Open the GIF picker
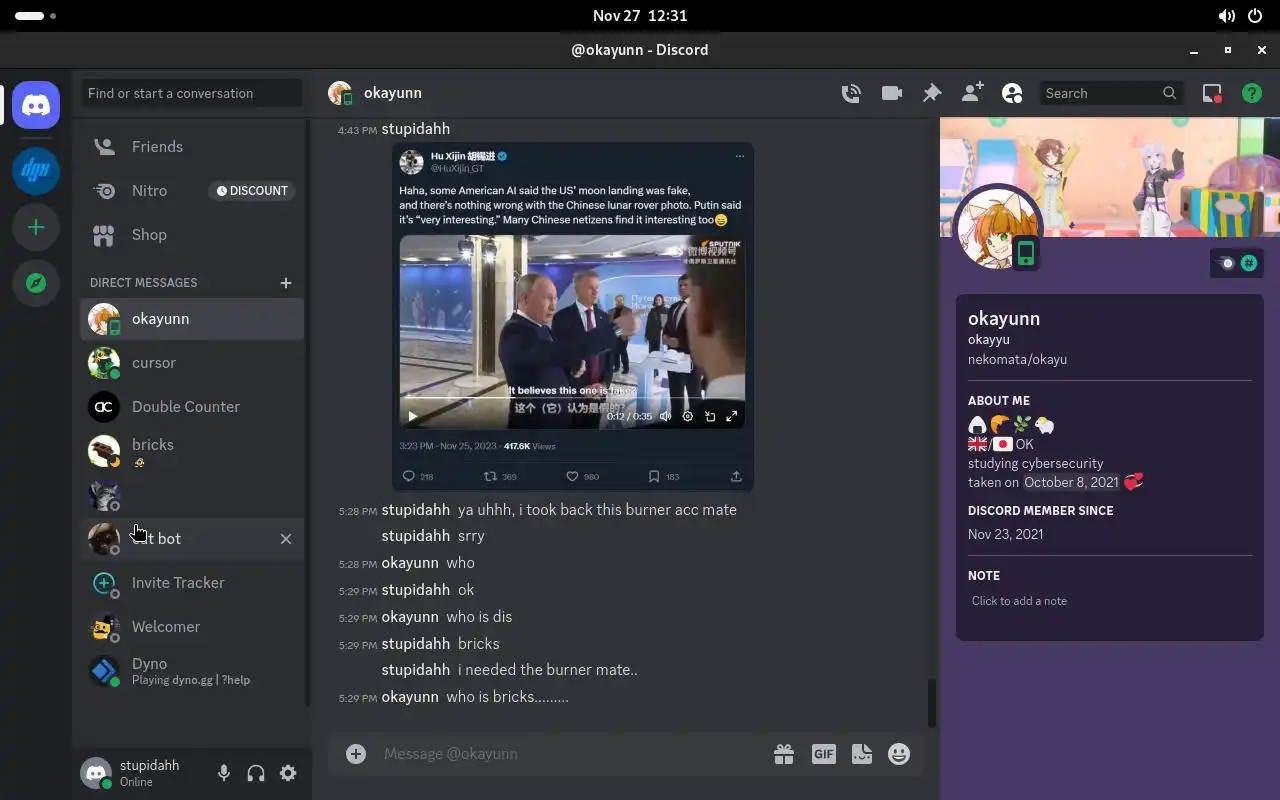The width and height of the screenshot is (1280, 800). pos(824,754)
